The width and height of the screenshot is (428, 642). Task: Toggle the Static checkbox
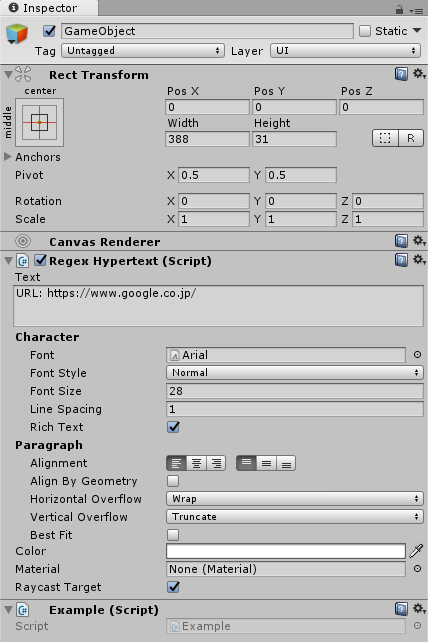tap(365, 31)
